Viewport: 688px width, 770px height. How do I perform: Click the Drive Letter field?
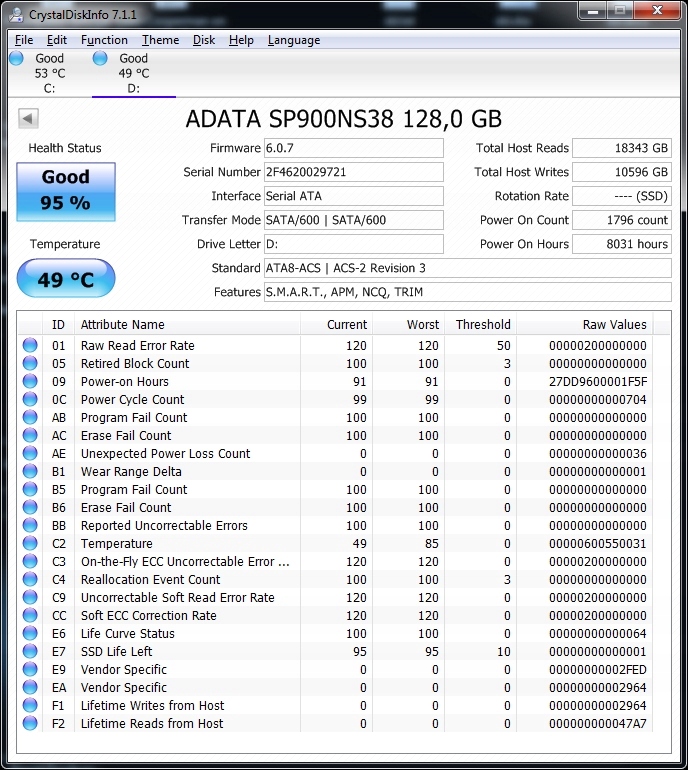click(354, 244)
